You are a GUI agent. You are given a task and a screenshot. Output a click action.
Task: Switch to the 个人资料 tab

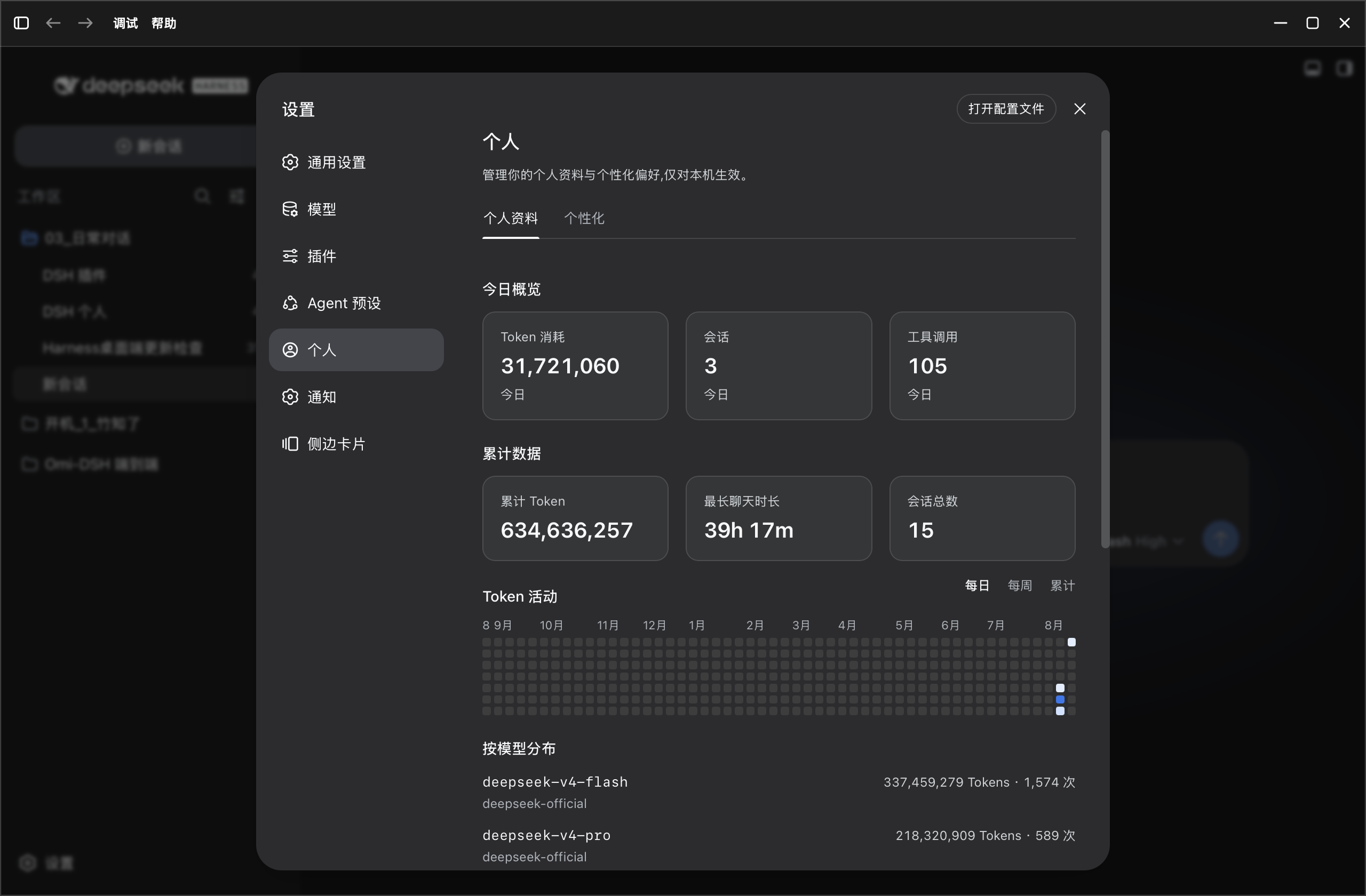pyautogui.click(x=510, y=218)
